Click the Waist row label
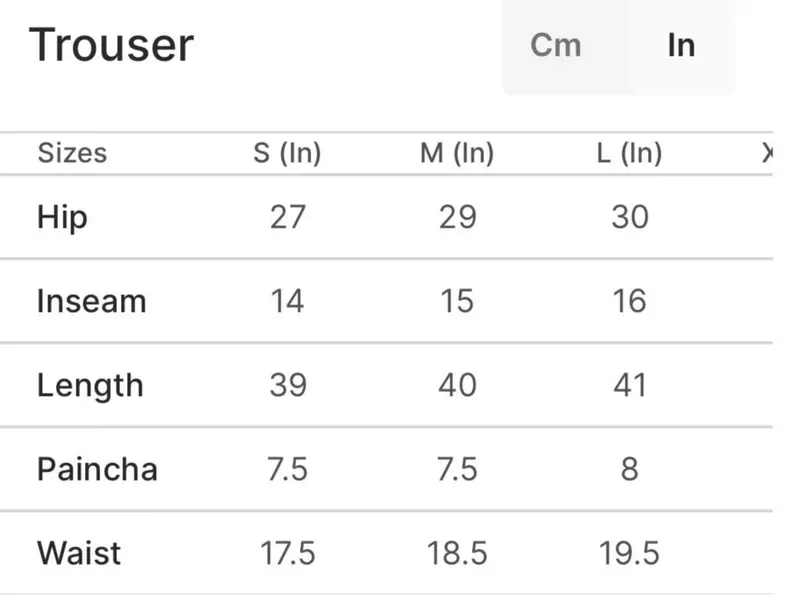Image resolution: width=800 pixels, height=600 pixels. [x=79, y=553]
